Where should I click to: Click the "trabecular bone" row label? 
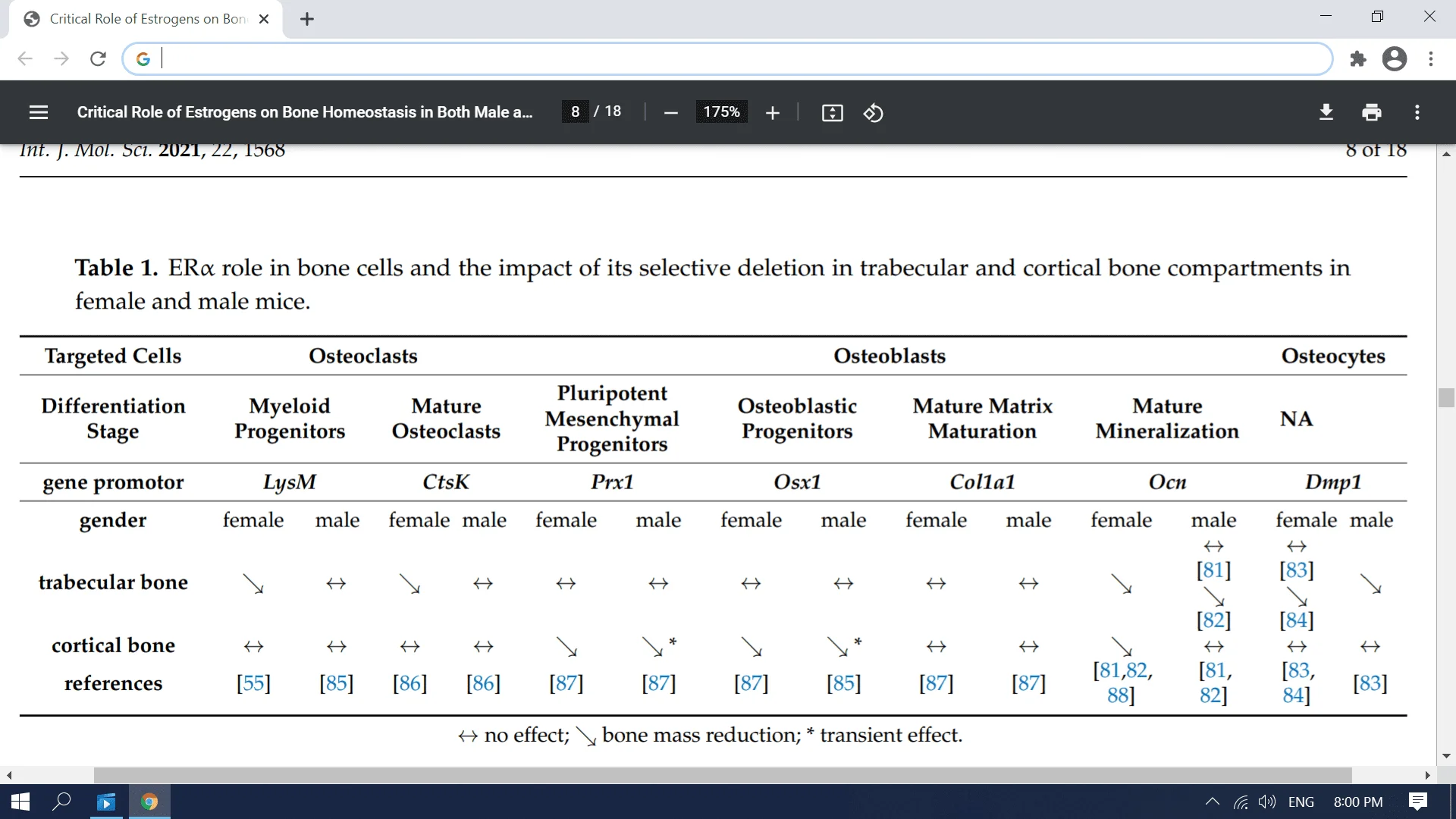click(x=113, y=582)
